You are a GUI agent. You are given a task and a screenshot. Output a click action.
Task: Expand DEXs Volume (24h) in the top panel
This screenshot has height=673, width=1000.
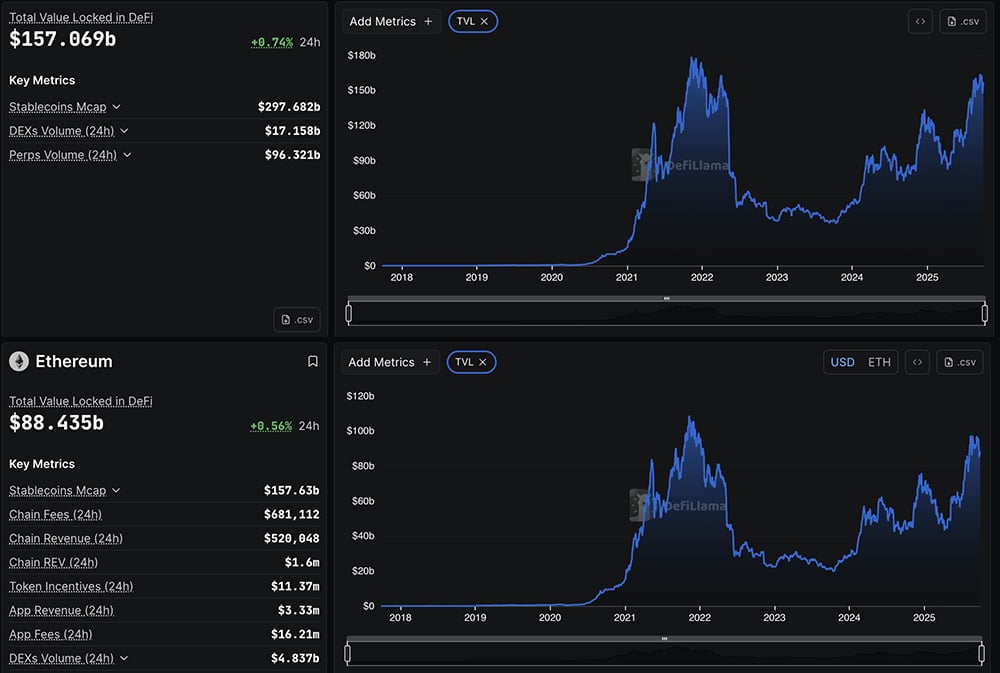click(x=124, y=131)
